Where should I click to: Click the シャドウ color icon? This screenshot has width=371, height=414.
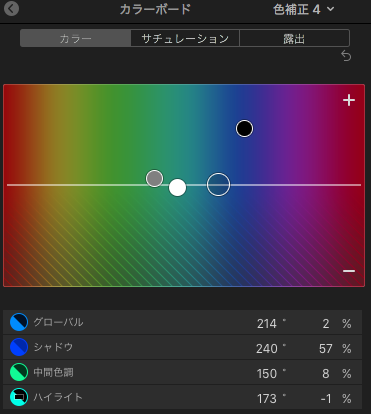19,347
